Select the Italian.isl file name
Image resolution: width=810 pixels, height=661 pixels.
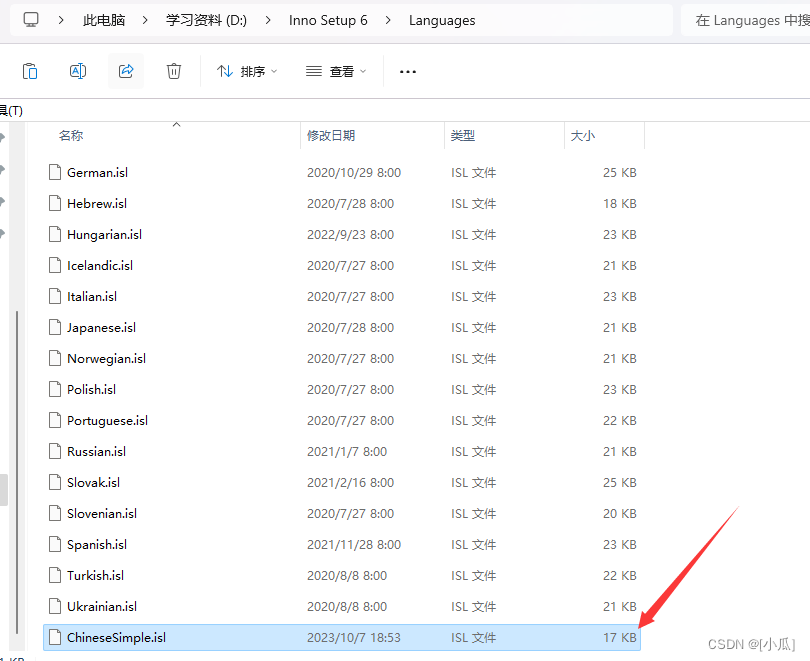tap(92, 296)
